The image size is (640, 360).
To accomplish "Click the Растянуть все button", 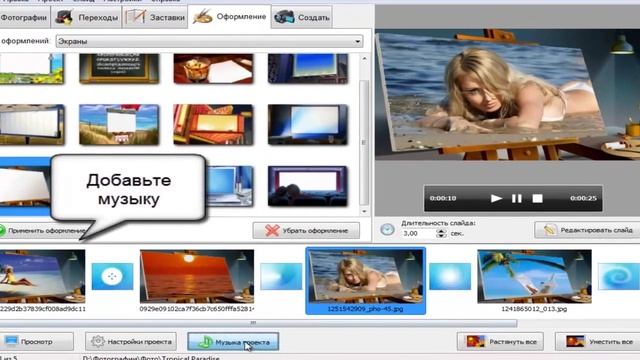I will click(x=500, y=342).
